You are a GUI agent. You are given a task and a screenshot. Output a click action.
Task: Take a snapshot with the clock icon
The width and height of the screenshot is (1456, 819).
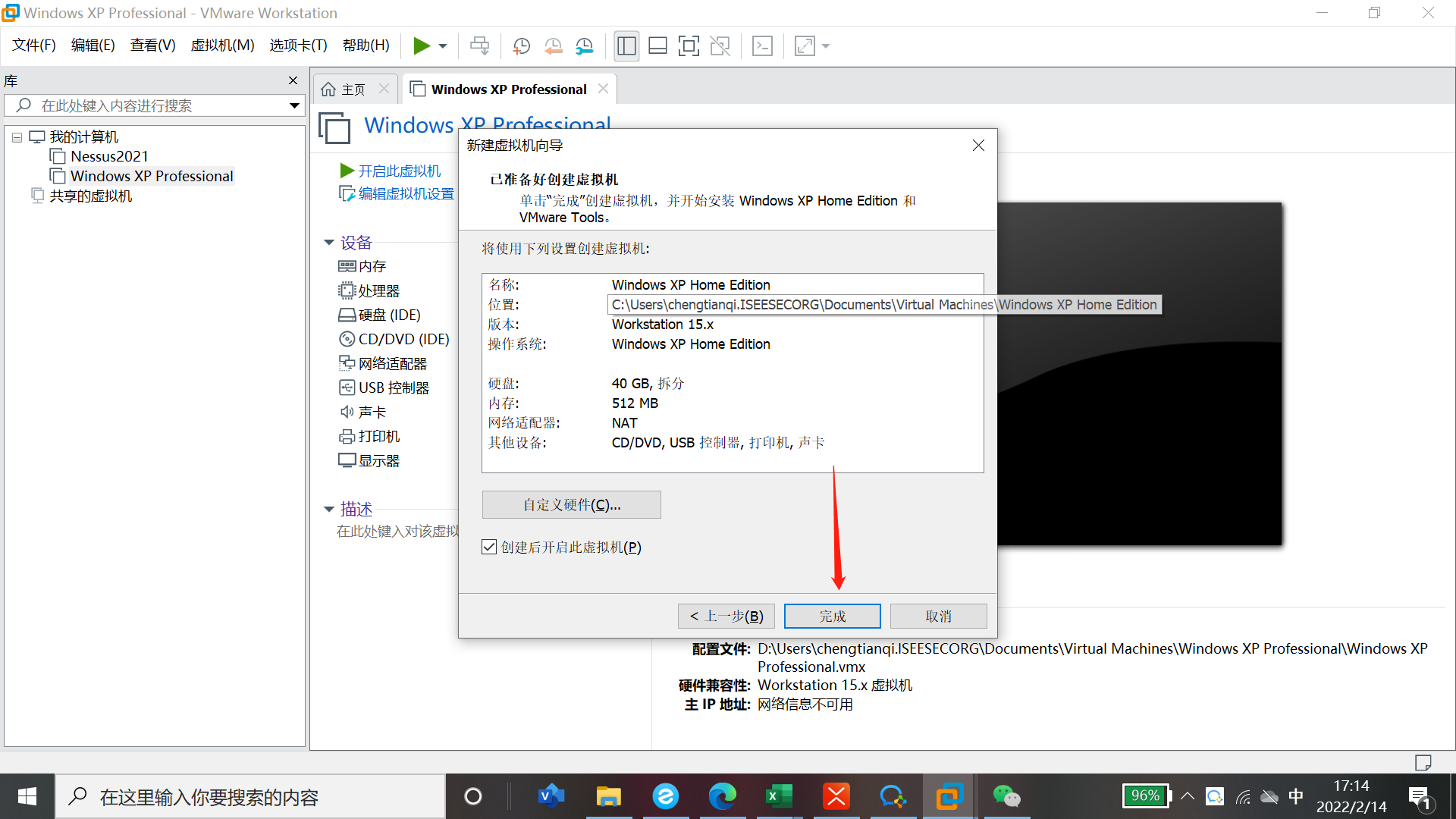[521, 46]
